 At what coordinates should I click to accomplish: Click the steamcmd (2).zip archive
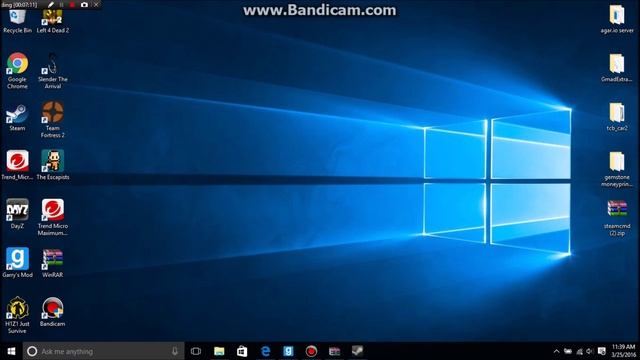click(617, 218)
